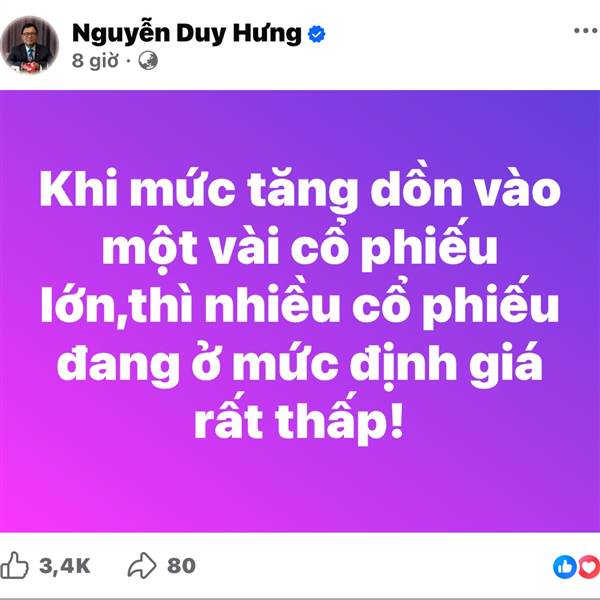Viewport: 600px width, 600px height.
Task: Open the three-dot post options menu
Action: (586, 31)
